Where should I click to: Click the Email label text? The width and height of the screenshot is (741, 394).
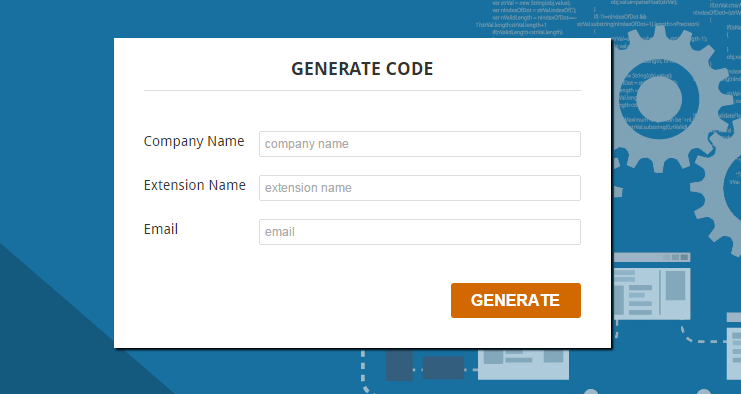(x=161, y=229)
